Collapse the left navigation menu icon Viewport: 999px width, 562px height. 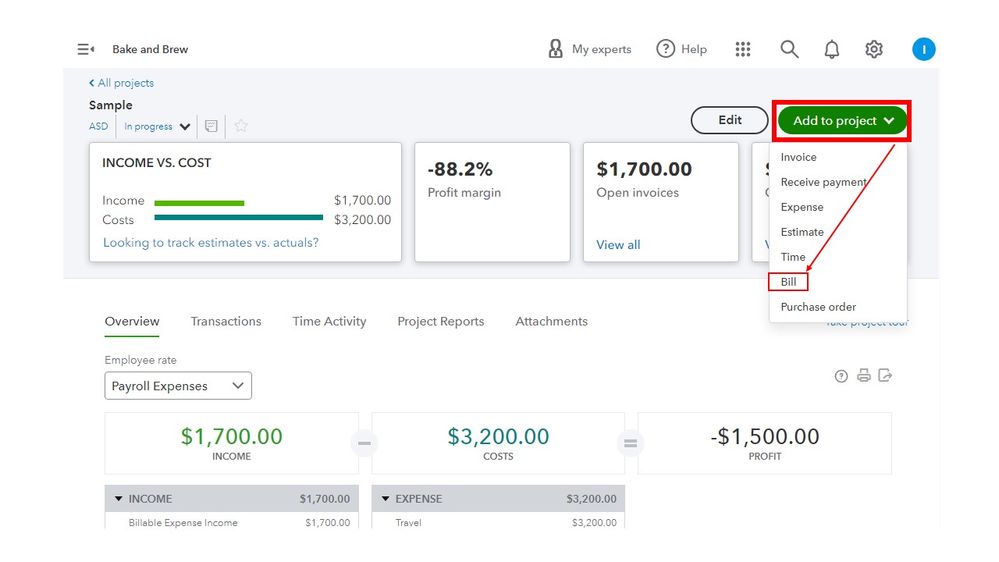[x=86, y=49]
